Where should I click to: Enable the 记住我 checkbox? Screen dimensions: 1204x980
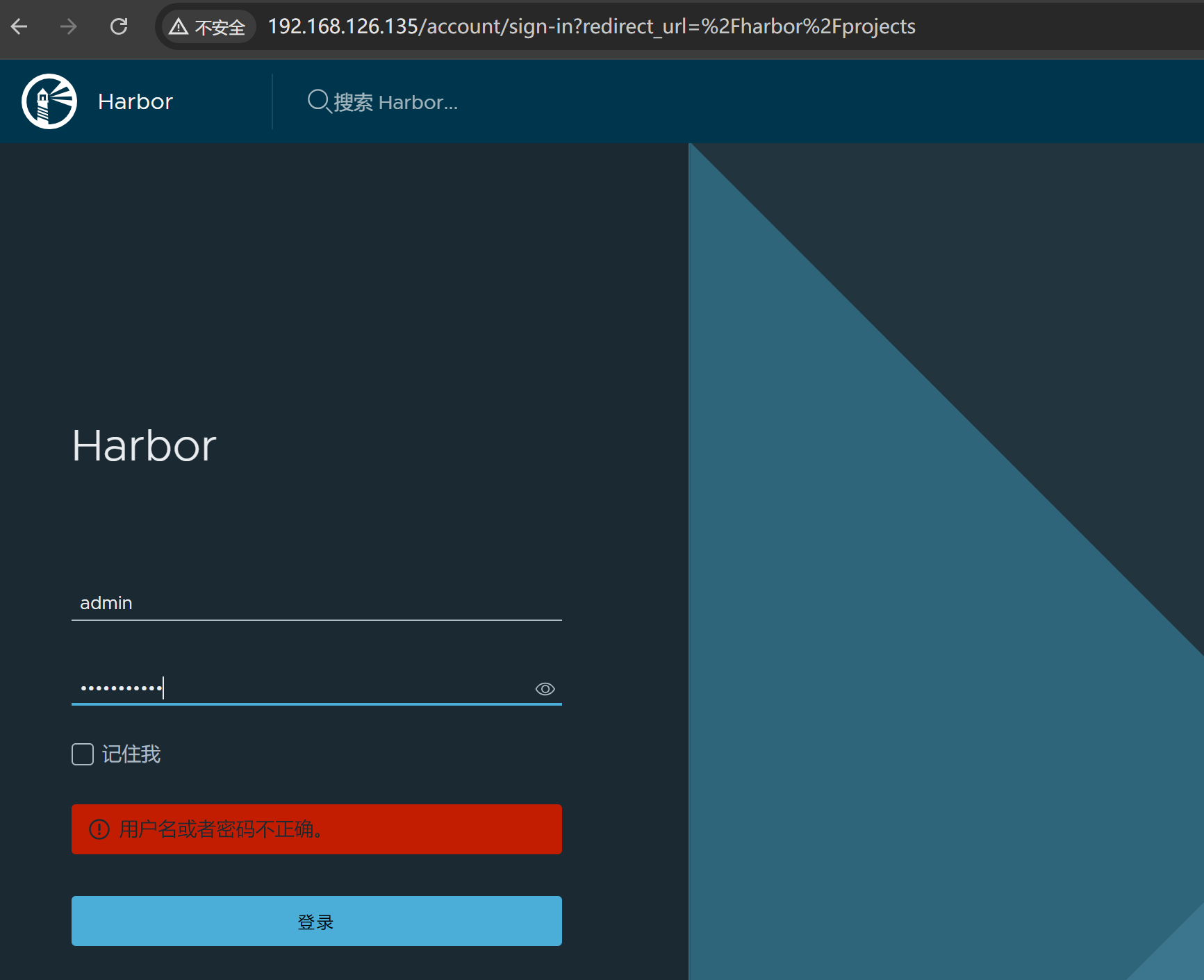(x=83, y=754)
